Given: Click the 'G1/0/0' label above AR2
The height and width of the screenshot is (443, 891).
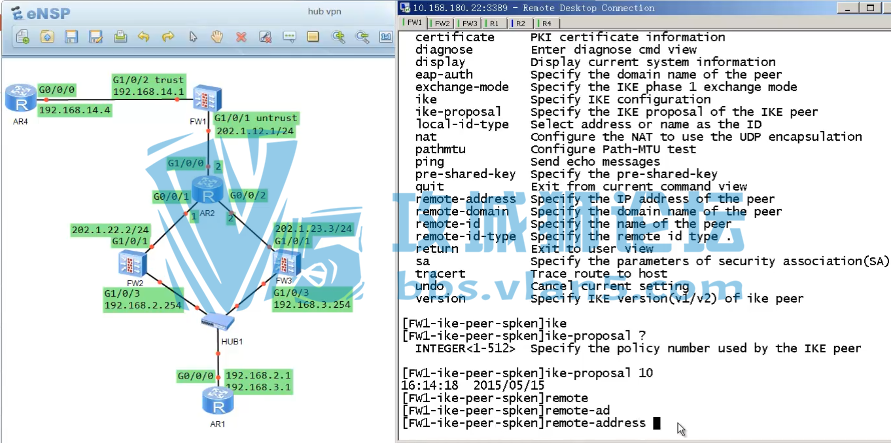Looking at the screenshot, I should 185,164.
